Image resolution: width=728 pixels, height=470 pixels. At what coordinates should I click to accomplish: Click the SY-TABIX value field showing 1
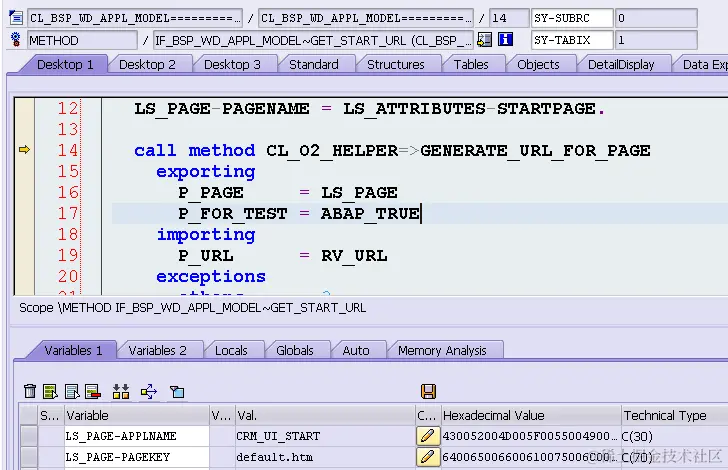click(656, 40)
